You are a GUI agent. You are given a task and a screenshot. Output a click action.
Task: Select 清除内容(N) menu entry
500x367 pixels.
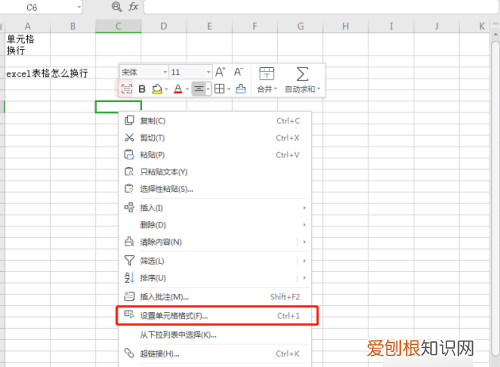point(208,242)
